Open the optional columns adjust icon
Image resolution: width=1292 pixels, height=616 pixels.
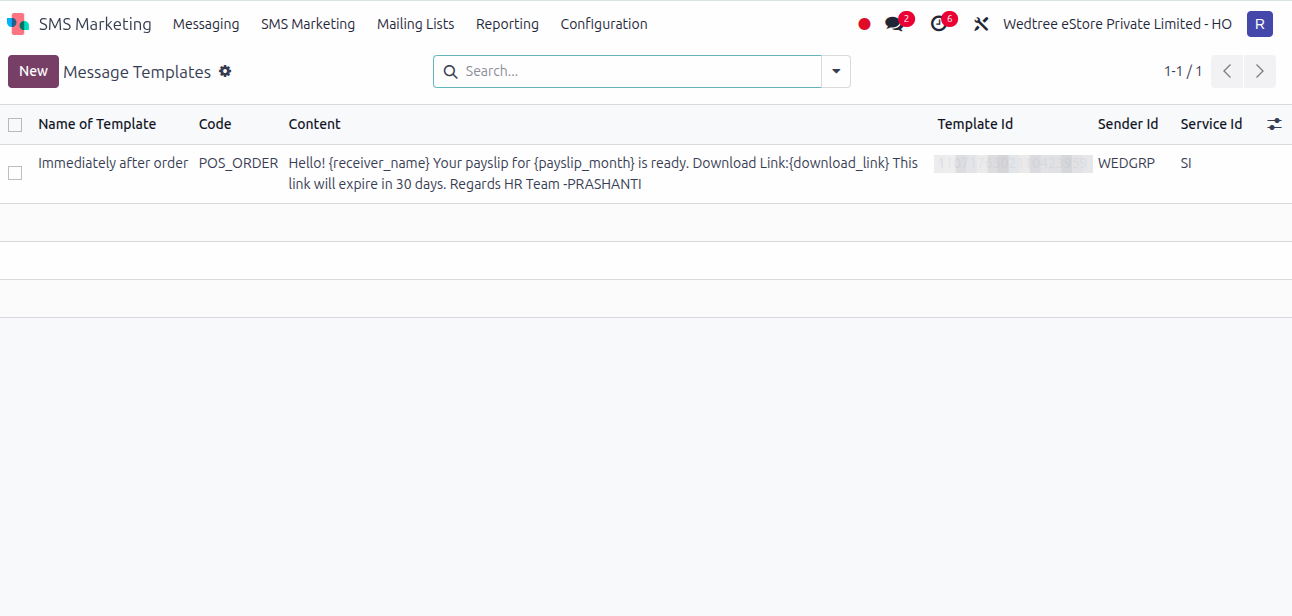[1274, 124]
